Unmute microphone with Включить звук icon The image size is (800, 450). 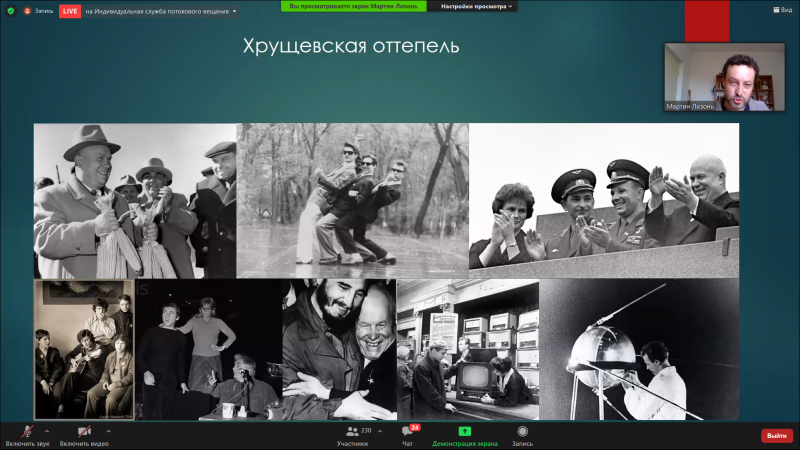(27, 432)
